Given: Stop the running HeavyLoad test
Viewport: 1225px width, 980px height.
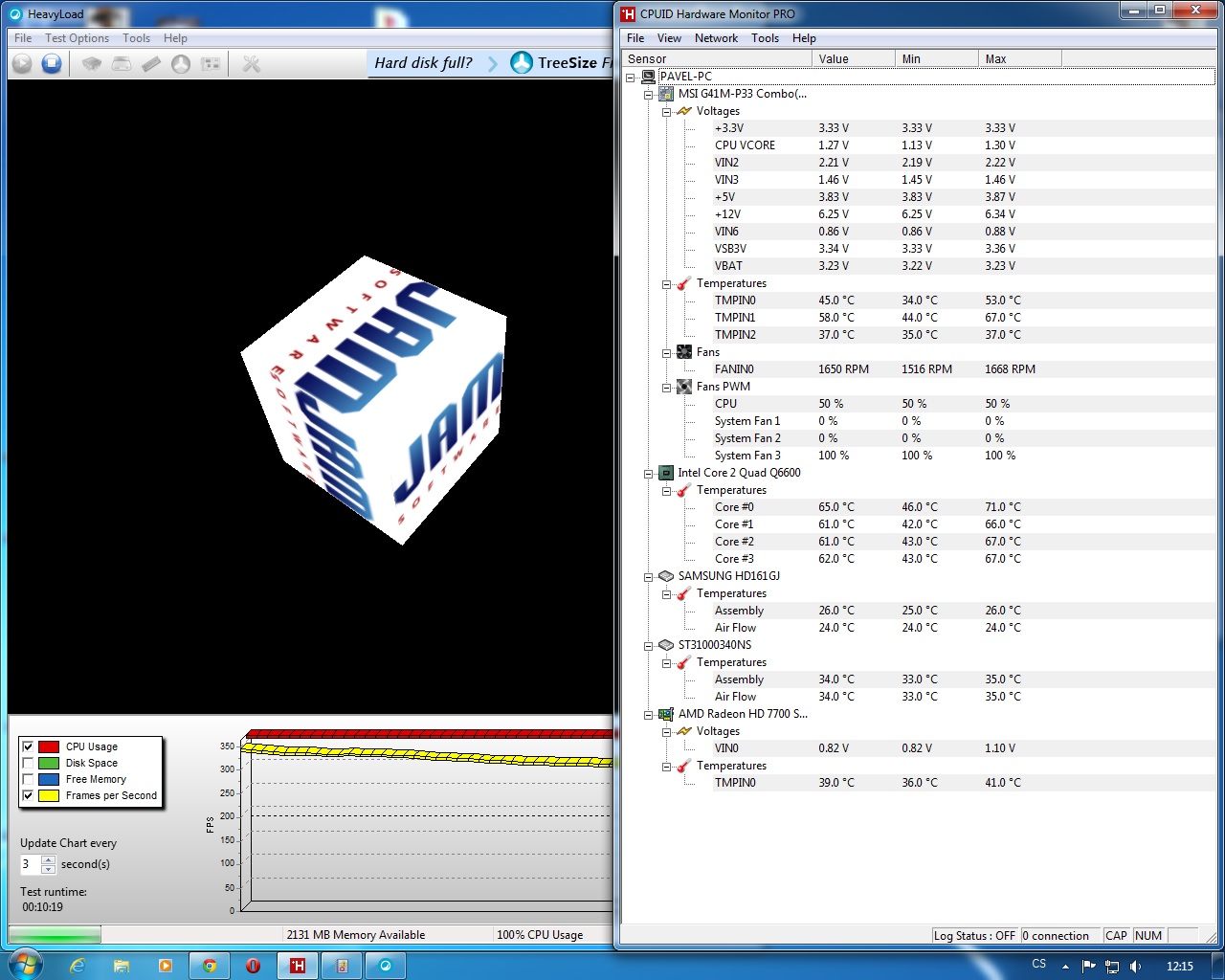Looking at the screenshot, I should 52,63.
